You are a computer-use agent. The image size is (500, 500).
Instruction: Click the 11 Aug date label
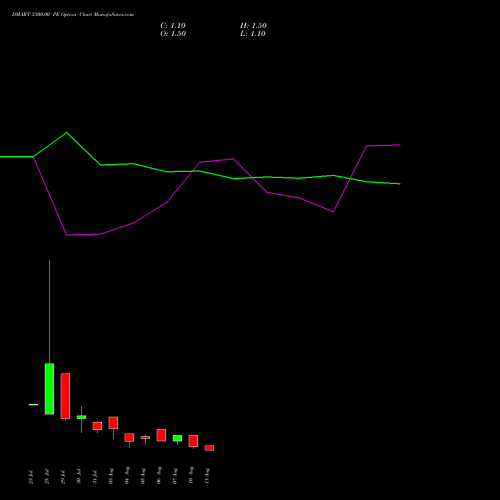tap(207, 476)
